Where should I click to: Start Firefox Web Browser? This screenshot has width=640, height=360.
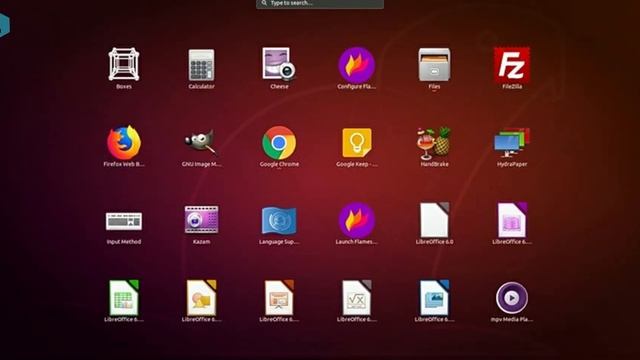click(x=124, y=142)
